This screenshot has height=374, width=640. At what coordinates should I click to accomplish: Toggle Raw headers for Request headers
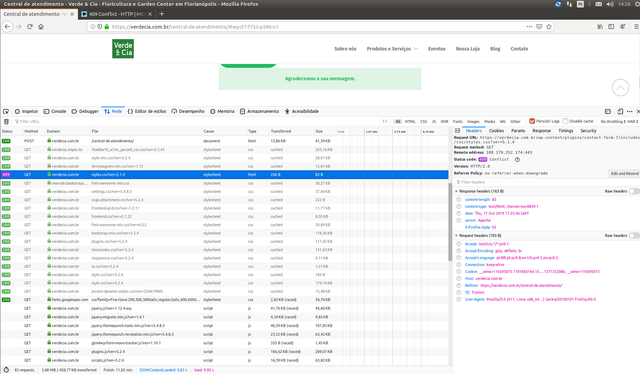[633, 236]
